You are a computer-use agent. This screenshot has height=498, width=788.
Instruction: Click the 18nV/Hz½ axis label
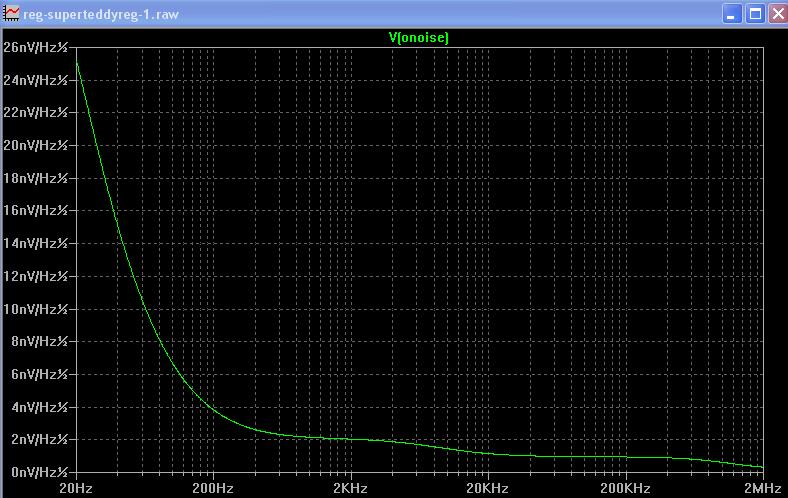point(35,178)
